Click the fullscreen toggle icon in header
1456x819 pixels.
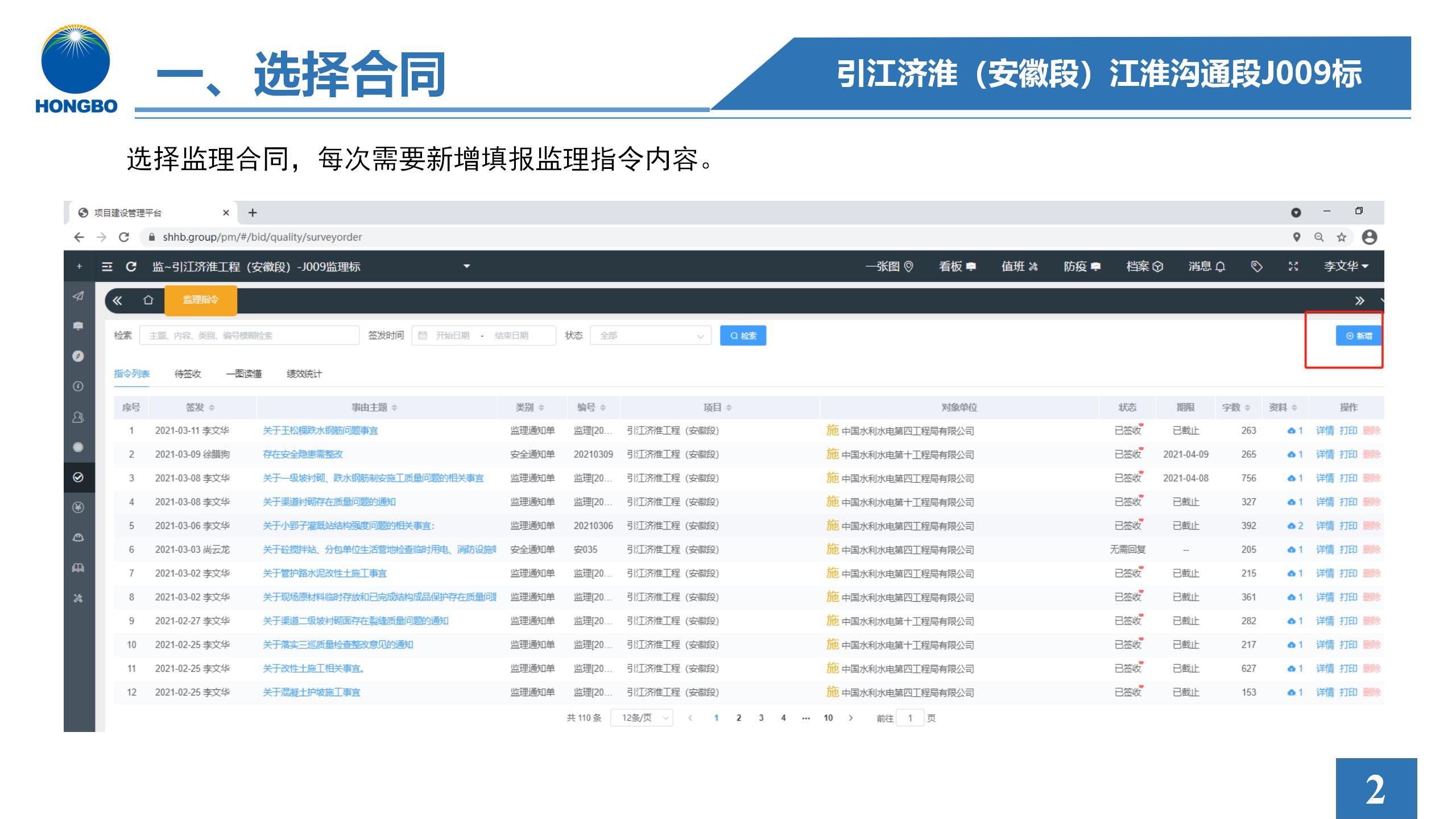(x=1293, y=266)
